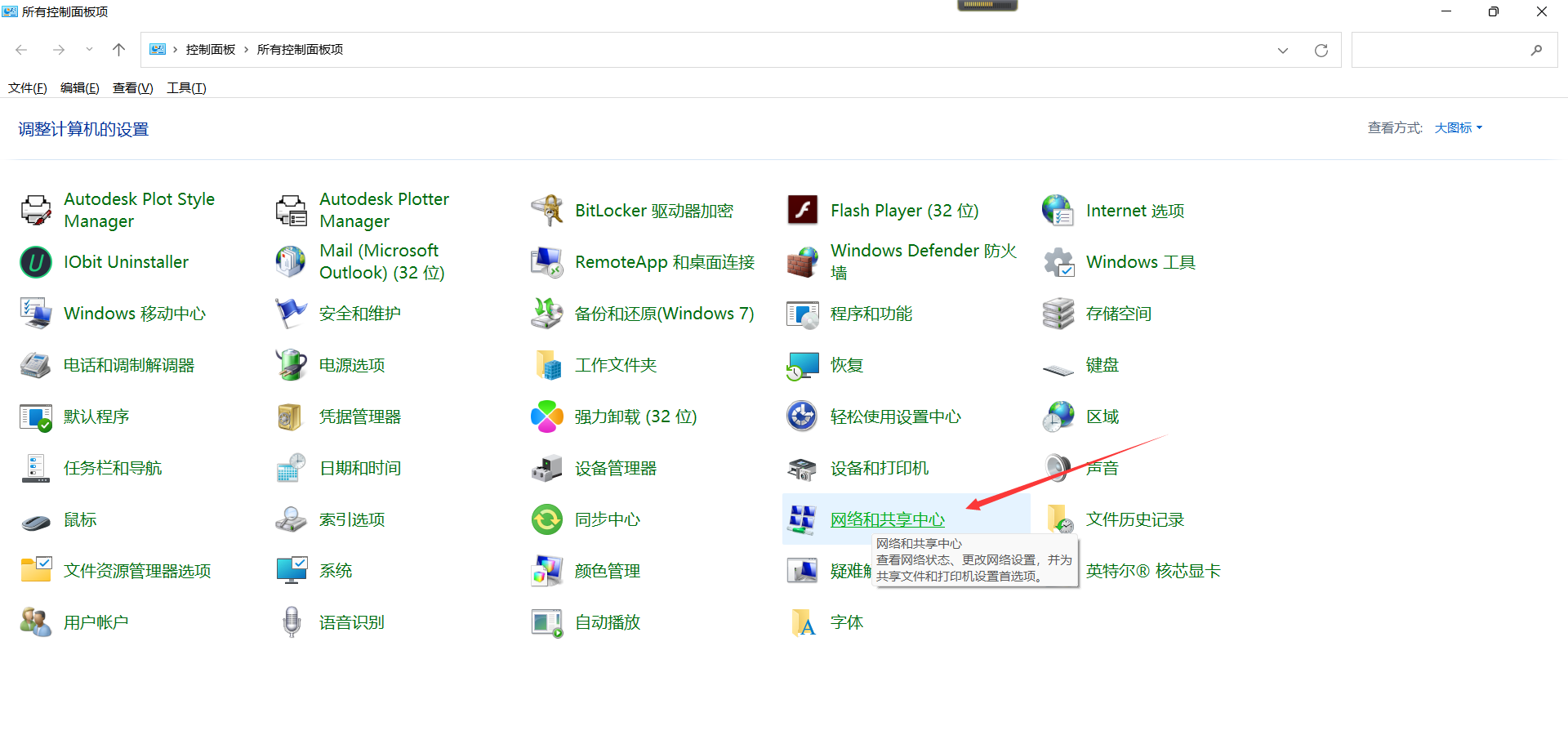Expand chevron before 控制面板 breadcrumb

point(175,50)
